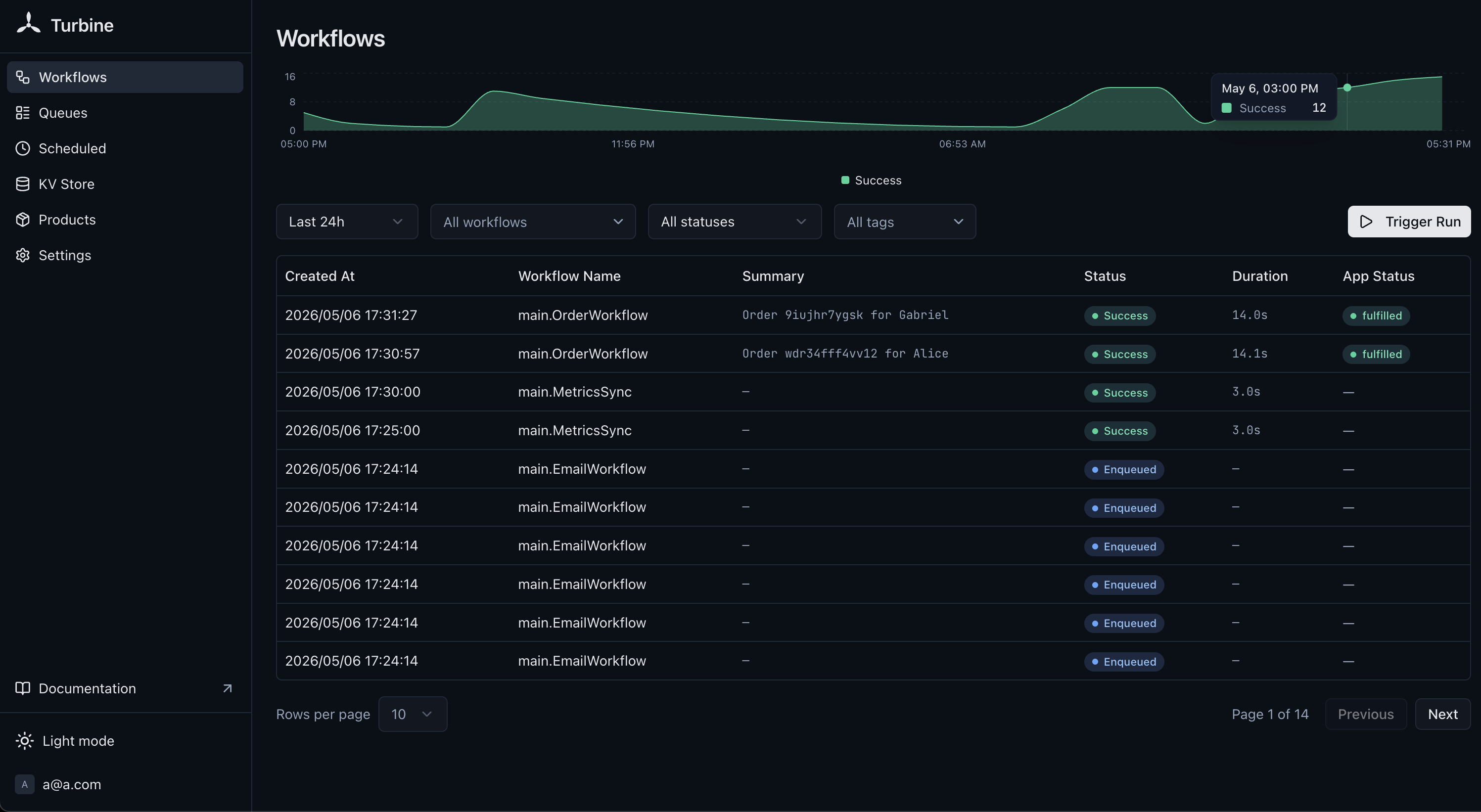Click the Created At column header
Image resolution: width=1481 pixels, height=812 pixels.
pyautogui.click(x=320, y=276)
